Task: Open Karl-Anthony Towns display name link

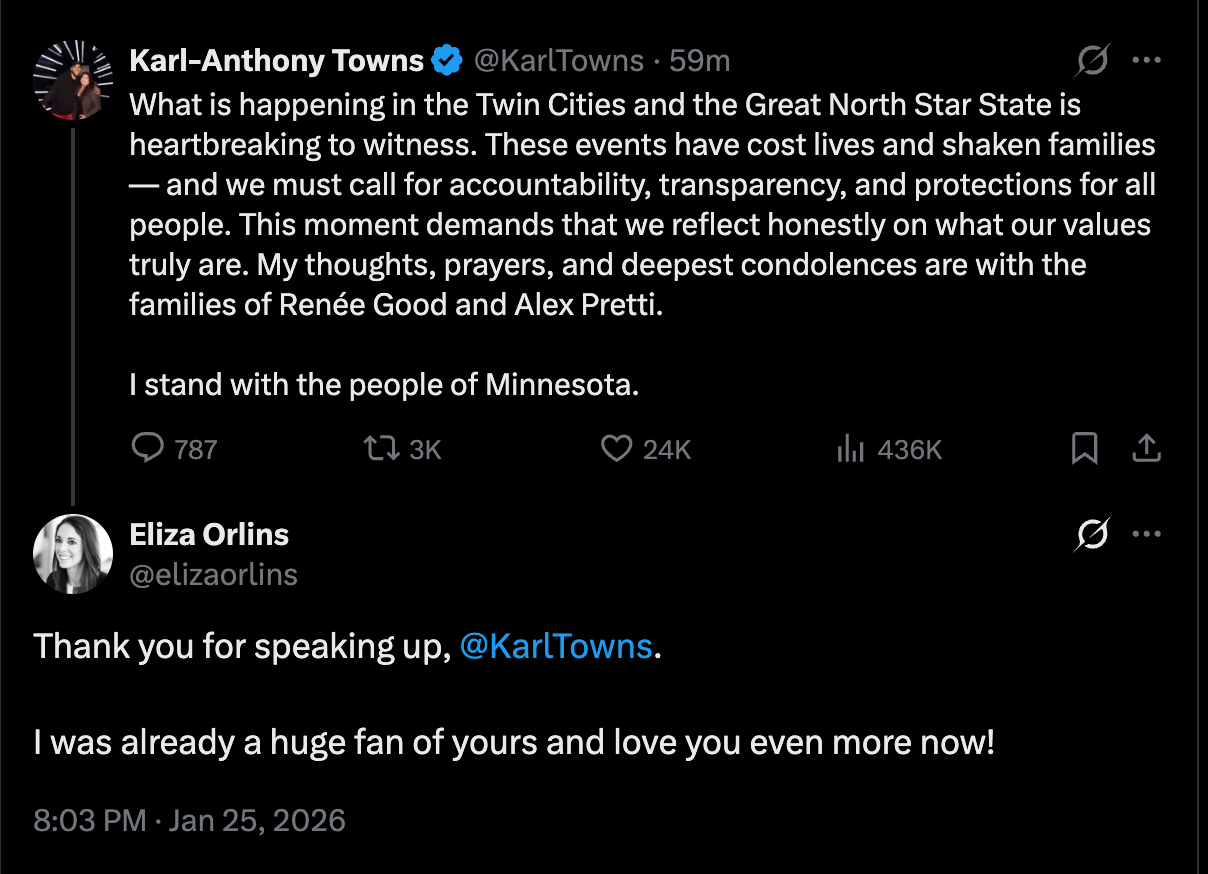Action: (277, 61)
